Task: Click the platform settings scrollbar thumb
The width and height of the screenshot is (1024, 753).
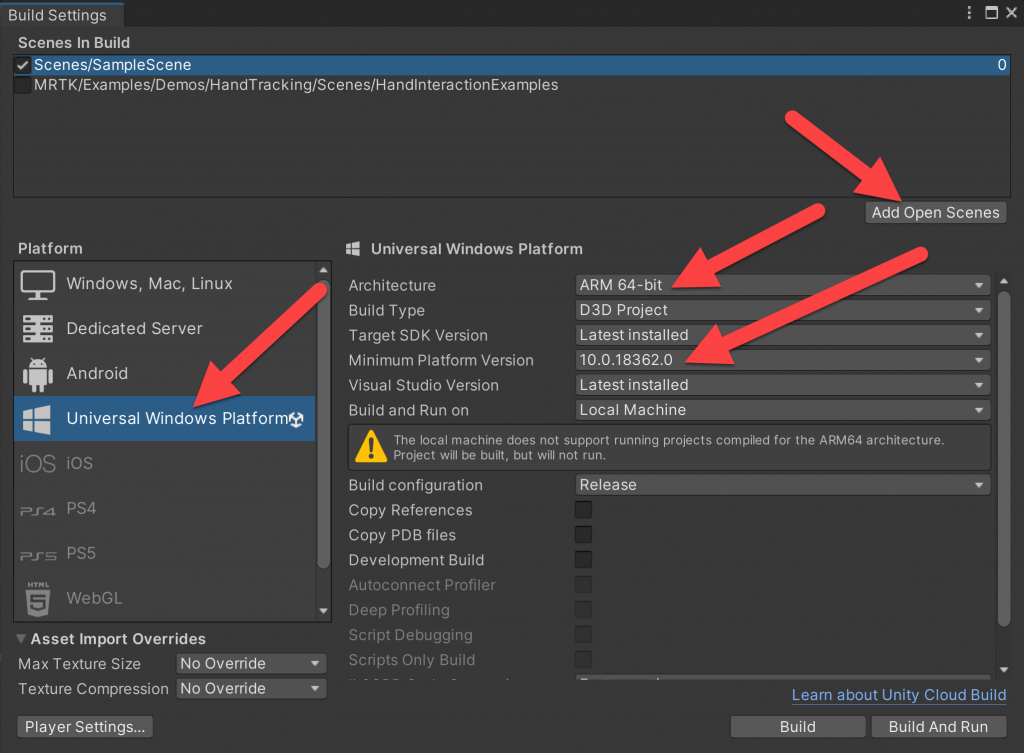Action: click(x=1004, y=460)
